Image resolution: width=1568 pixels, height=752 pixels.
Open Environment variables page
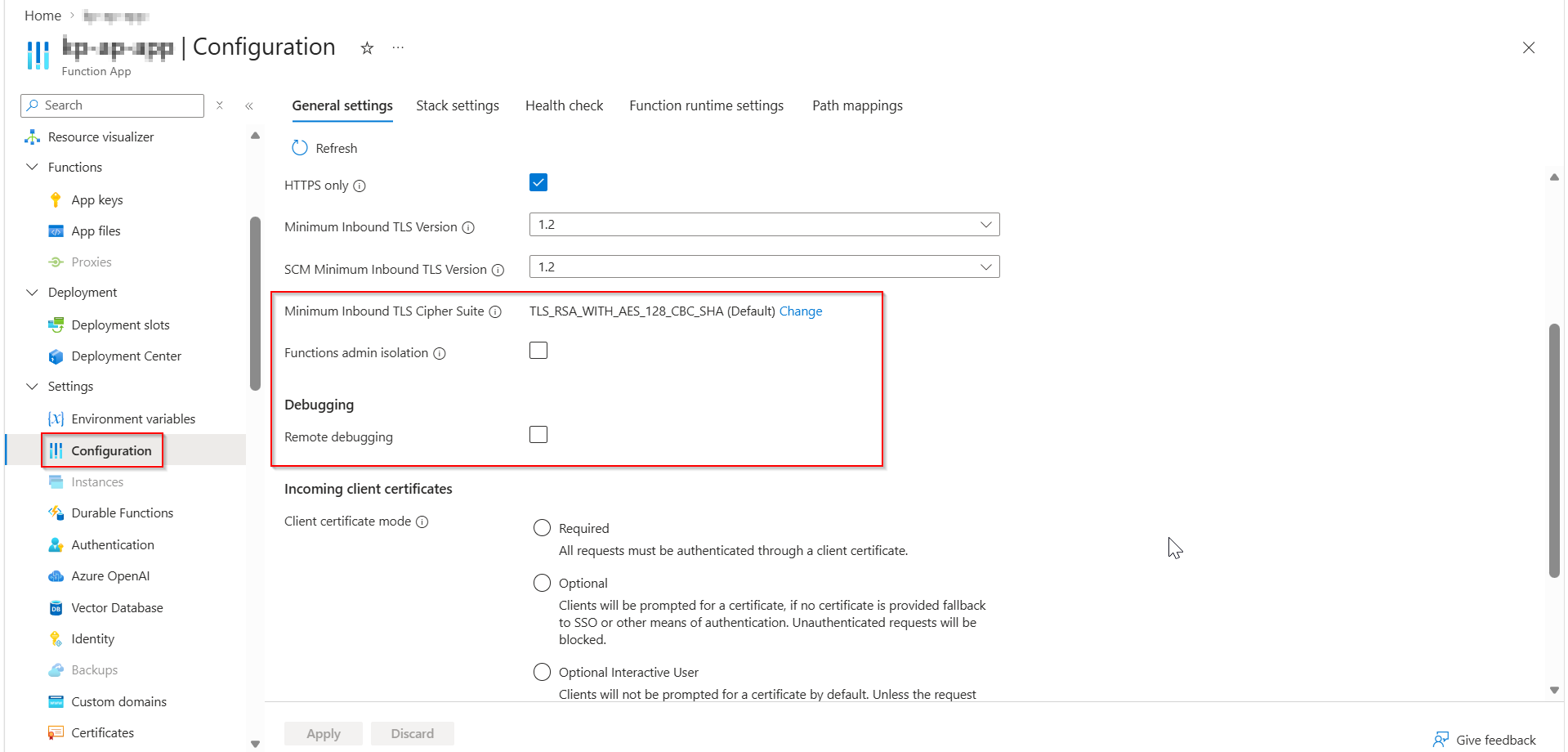(133, 419)
